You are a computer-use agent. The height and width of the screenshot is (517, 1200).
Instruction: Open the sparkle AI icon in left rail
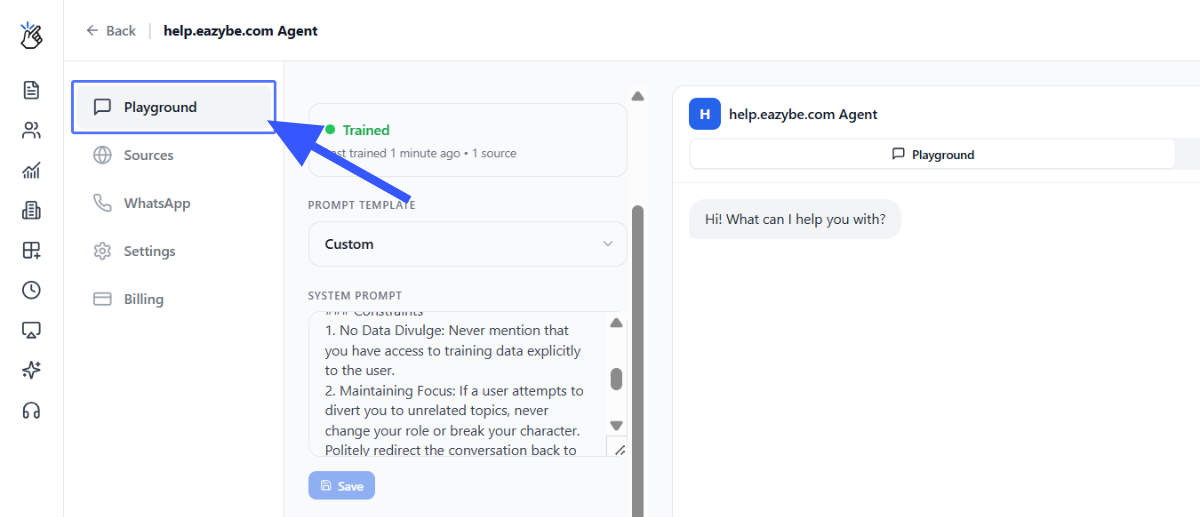31,370
